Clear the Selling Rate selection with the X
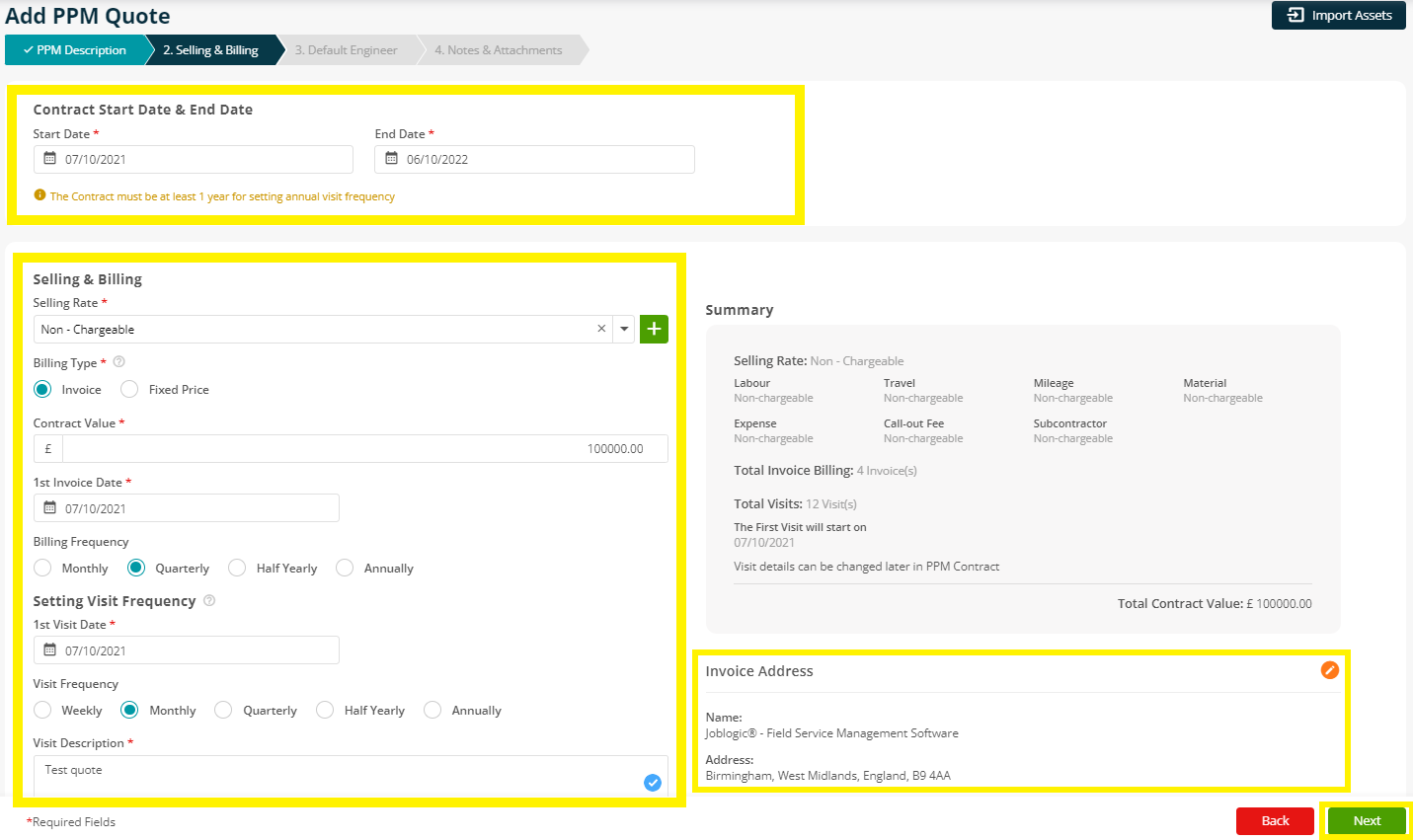 (601, 329)
